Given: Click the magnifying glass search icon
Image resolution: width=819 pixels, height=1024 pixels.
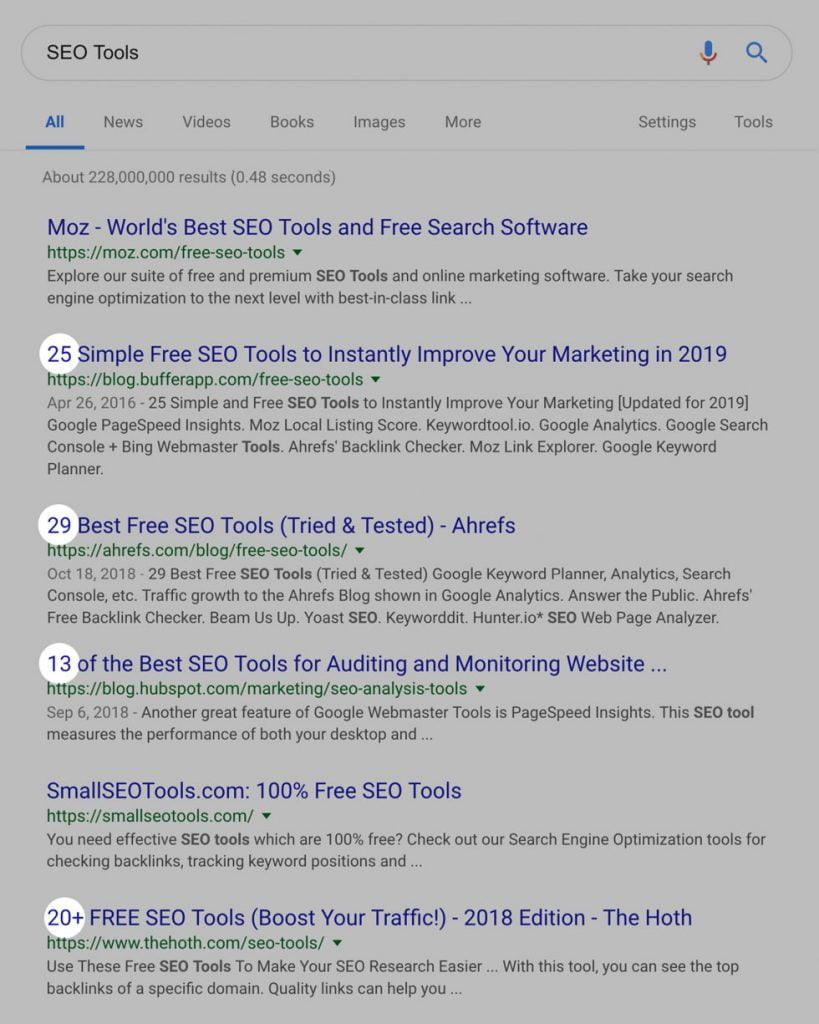Looking at the screenshot, I should point(757,53).
